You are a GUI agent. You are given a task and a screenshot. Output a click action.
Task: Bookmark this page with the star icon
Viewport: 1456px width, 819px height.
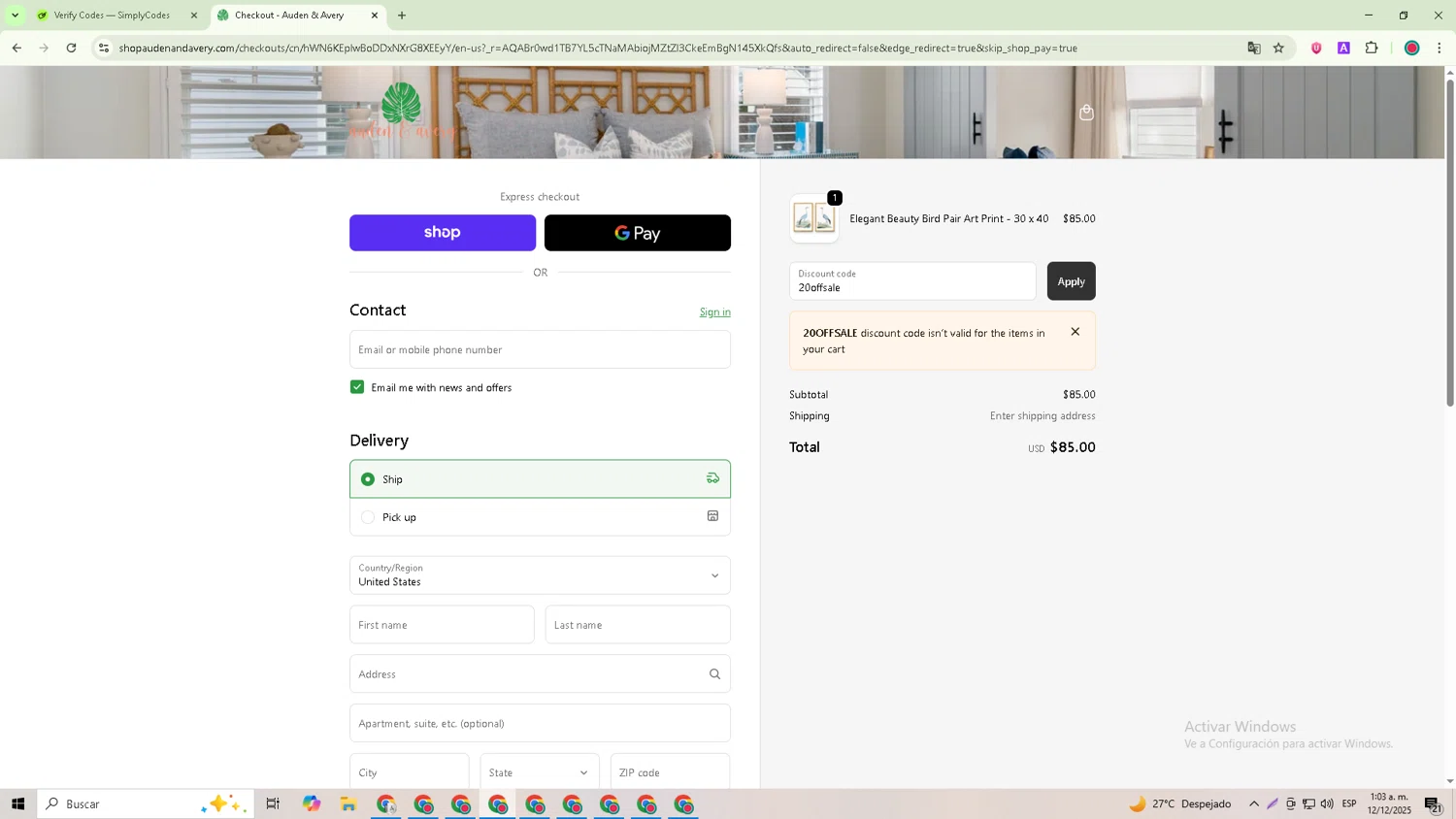pos(1278,48)
